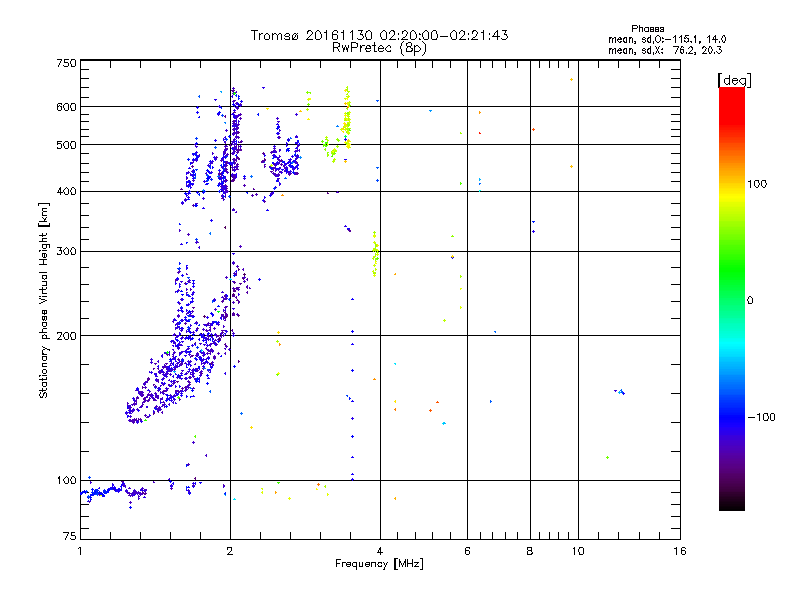
Task: Click the small blue echo cluster near 12 MHz
Action: click(x=619, y=392)
